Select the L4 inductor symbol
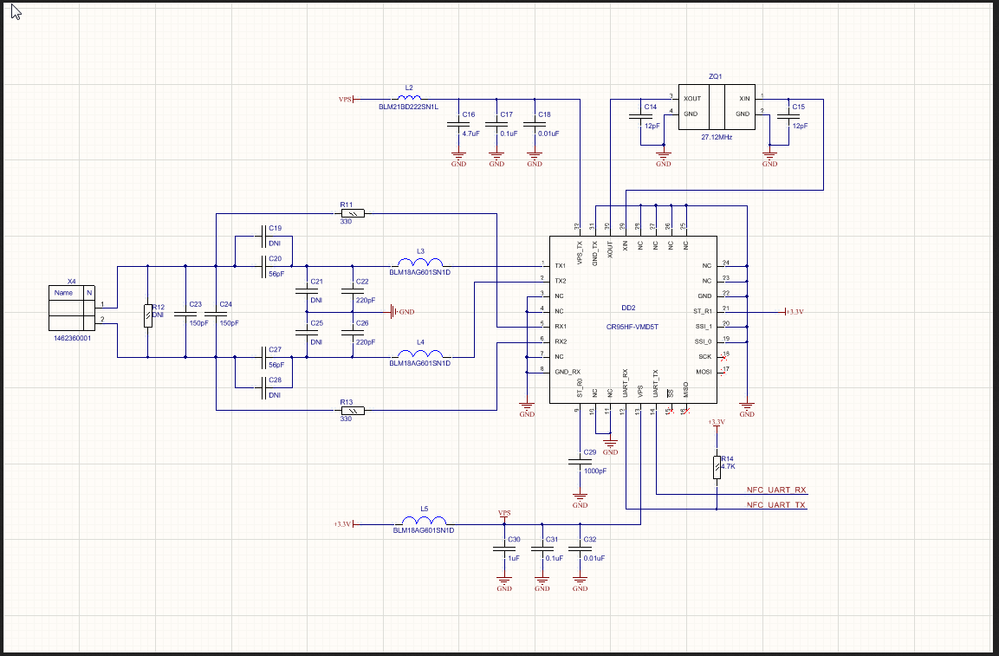Viewport: 999px width, 656px height. [420, 353]
